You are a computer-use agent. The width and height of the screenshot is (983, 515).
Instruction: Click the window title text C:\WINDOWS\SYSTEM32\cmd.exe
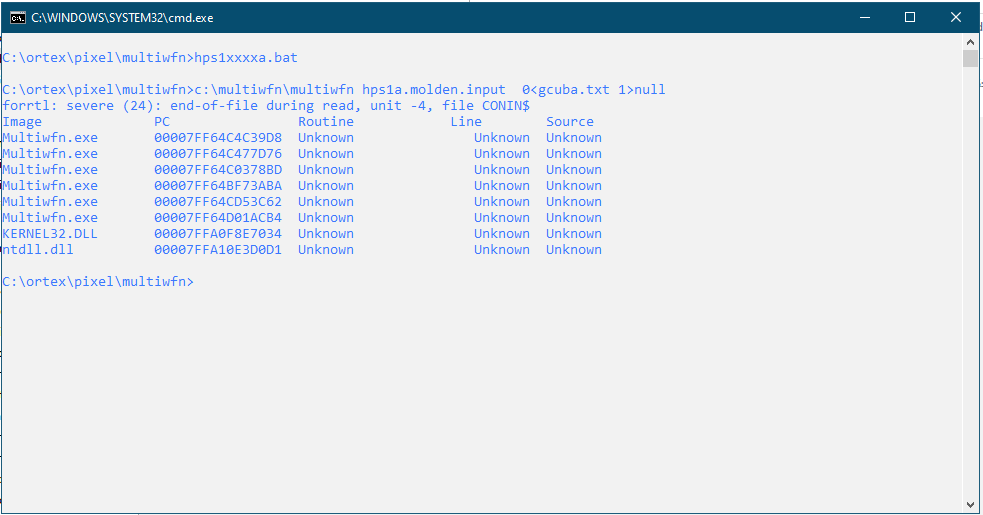coord(122,18)
